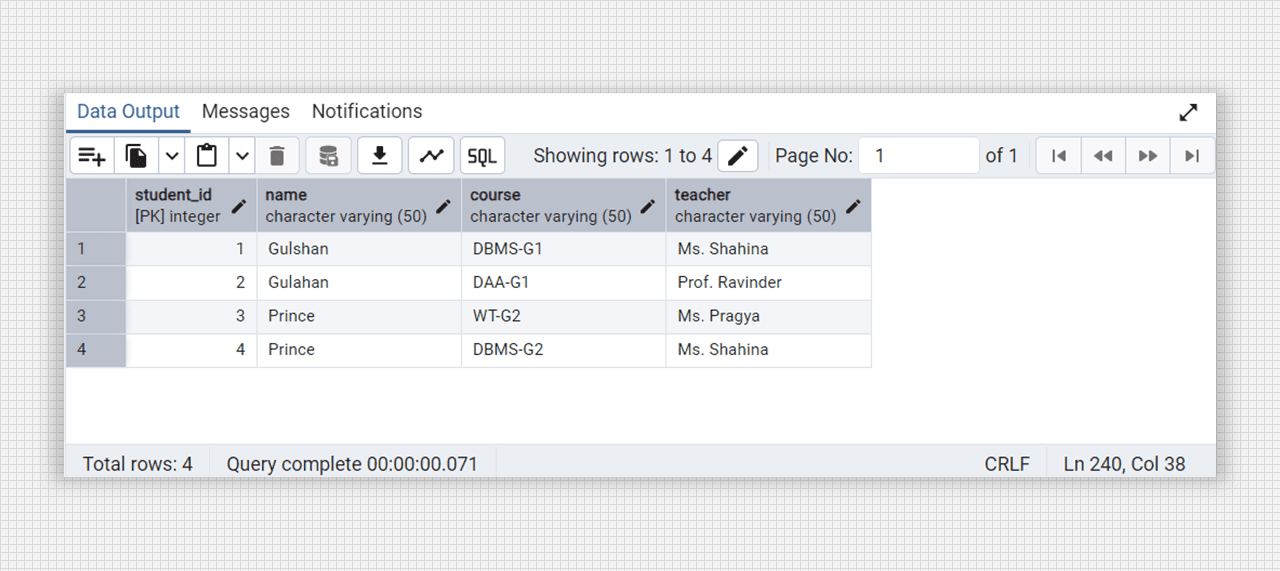Click the Ln 240, Col 38 indicator
Screen dimensions: 1280x571
[1124, 464]
